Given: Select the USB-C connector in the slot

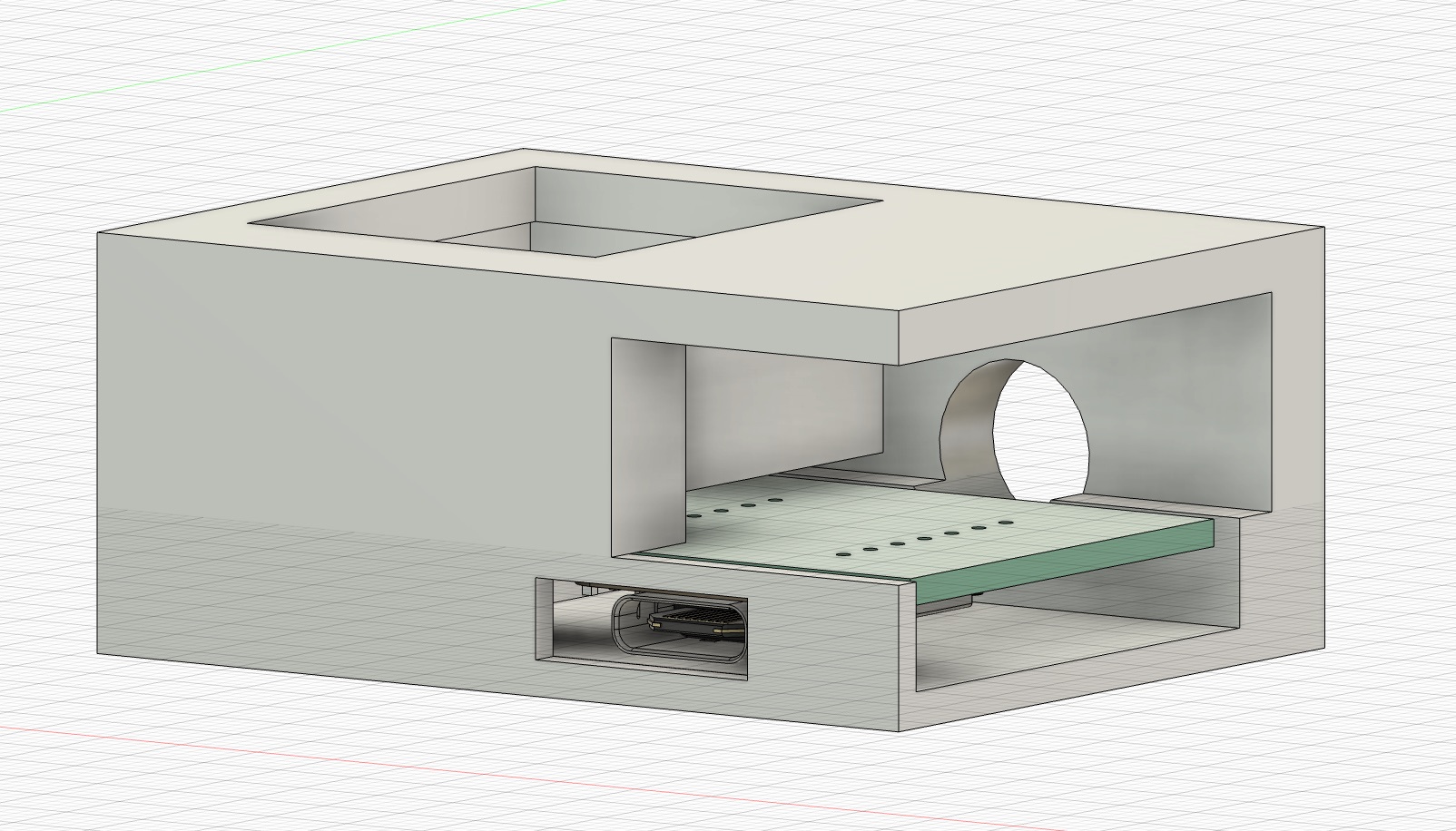Looking at the screenshot, I should pos(681,625).
